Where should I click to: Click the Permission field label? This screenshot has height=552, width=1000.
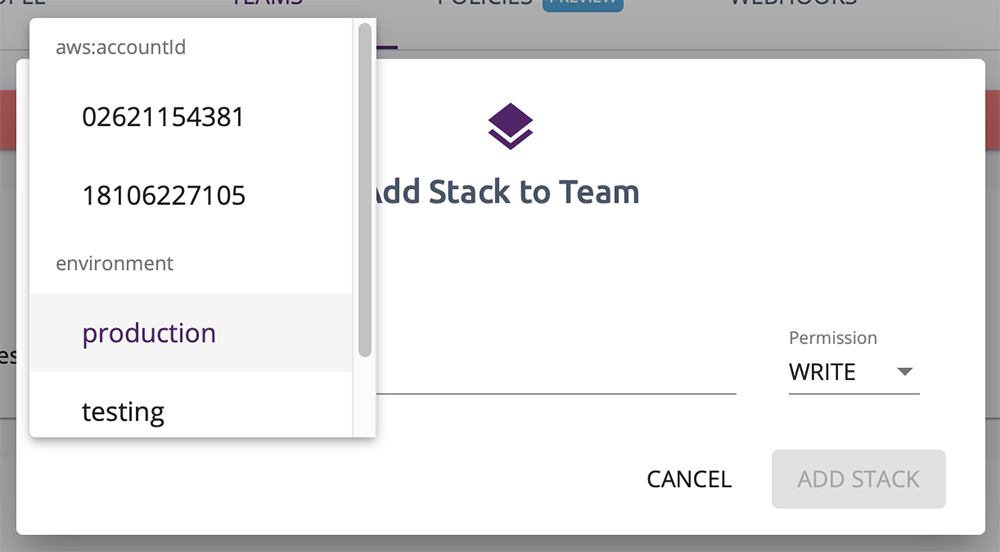(833, 338)
